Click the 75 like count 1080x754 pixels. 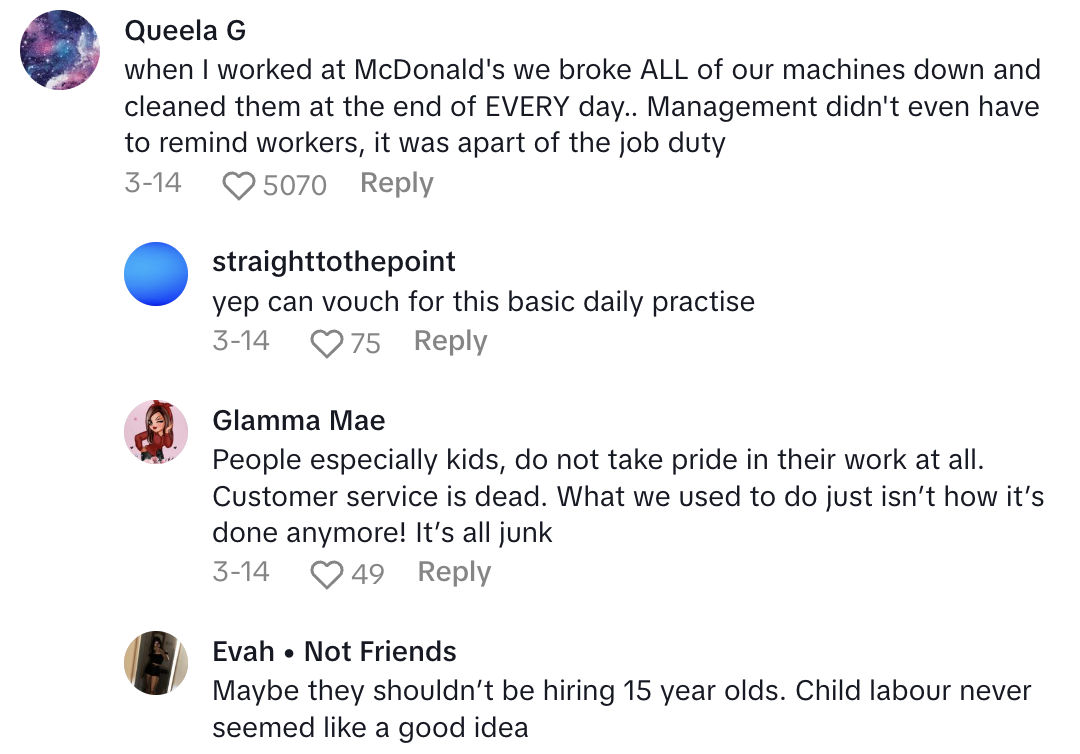coord(366,344)
